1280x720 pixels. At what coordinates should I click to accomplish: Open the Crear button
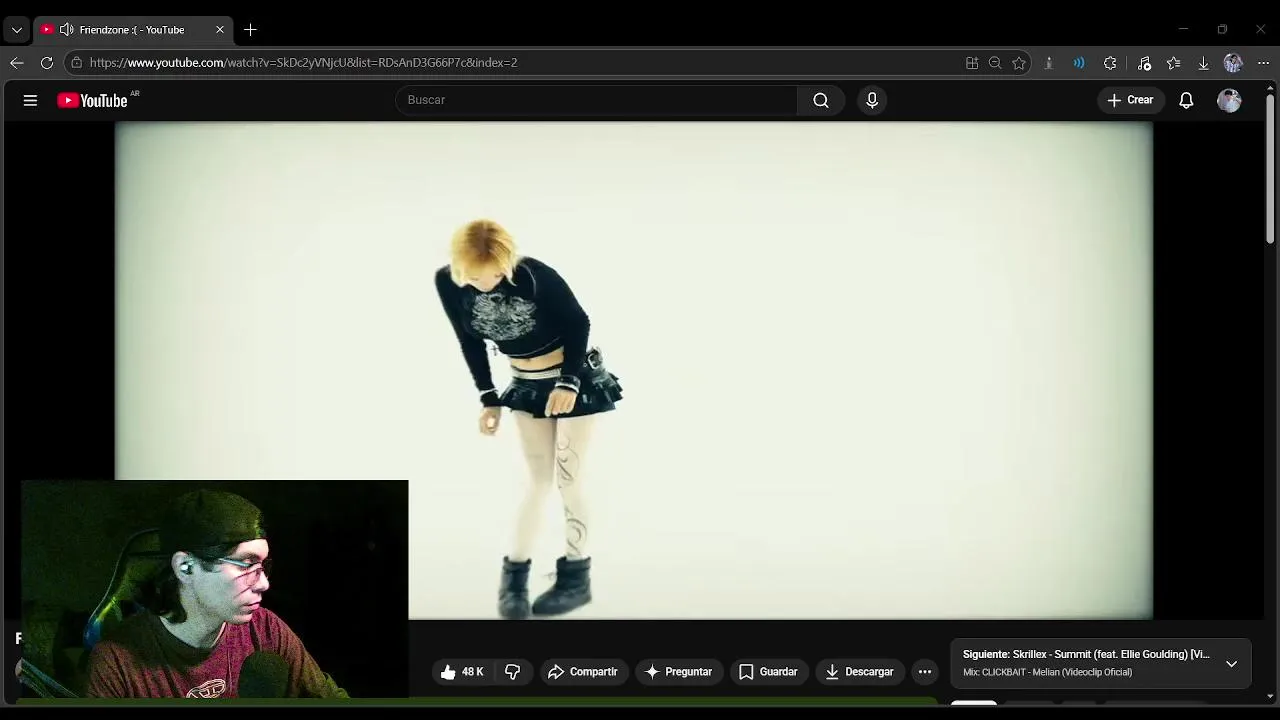point(1130,100)
